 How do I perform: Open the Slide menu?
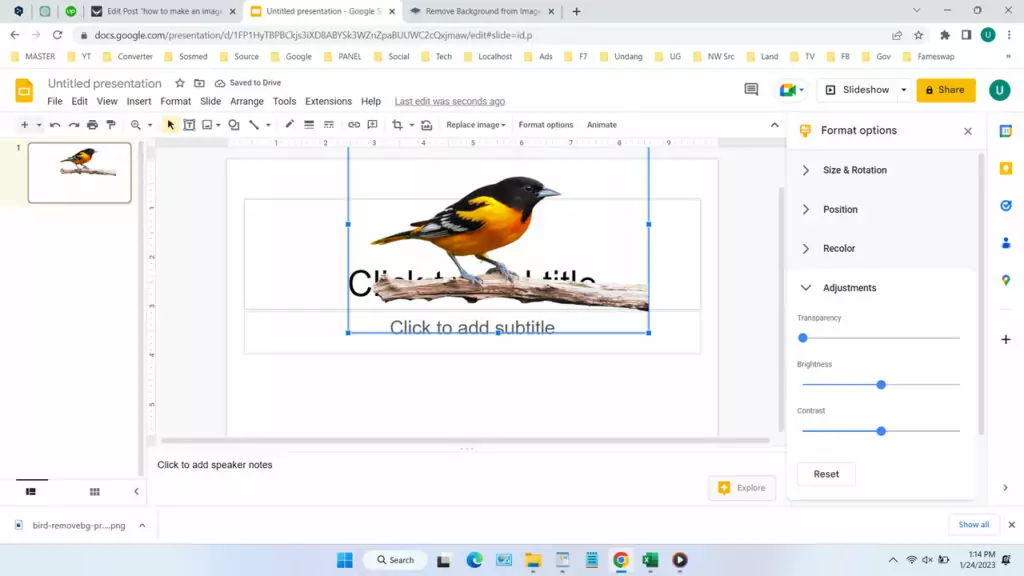[x=210, y=101]
